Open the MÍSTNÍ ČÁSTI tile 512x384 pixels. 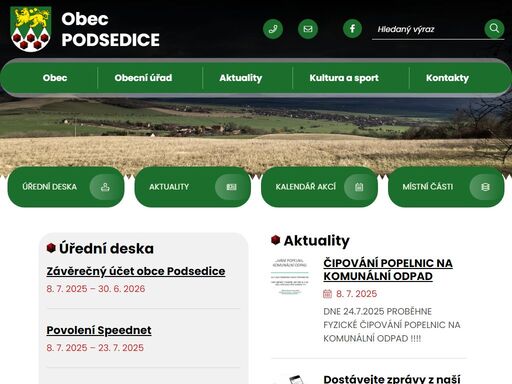tap(446, 187)
